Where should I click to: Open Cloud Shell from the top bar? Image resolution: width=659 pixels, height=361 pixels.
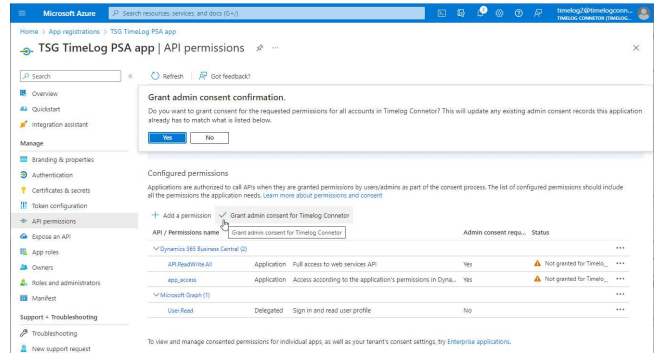(442, 13)
